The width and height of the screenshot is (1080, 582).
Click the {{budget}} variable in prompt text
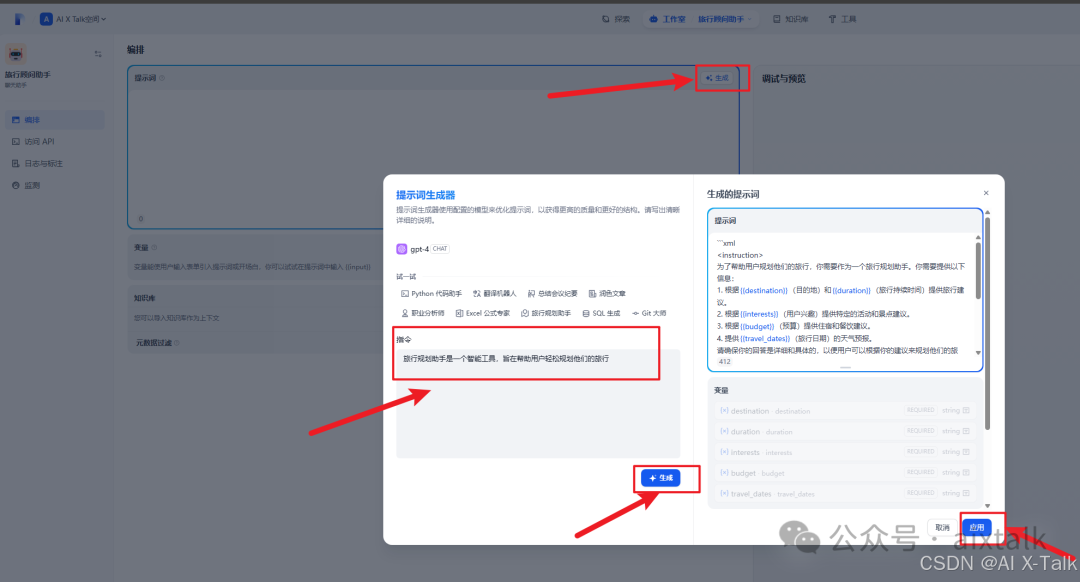click(757, 326)
